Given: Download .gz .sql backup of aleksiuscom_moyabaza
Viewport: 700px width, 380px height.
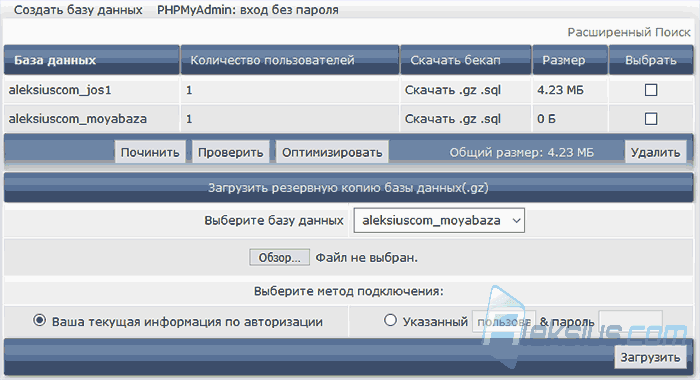Looking at the screenshot, I should [x=453, y=119].
